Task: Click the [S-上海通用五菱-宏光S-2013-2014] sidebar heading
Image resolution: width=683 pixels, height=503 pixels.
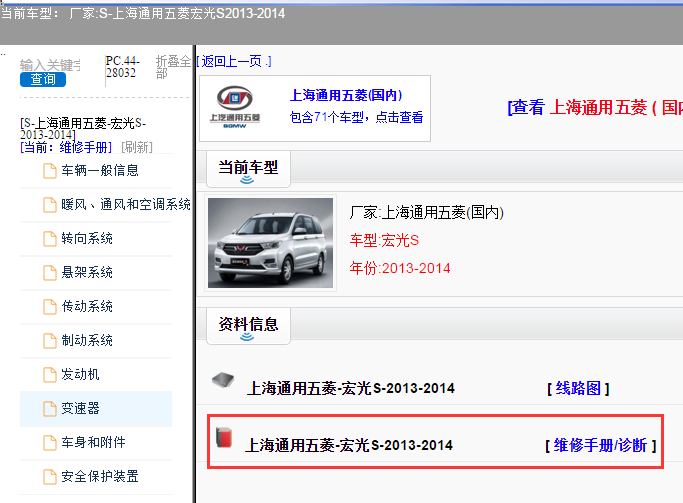Action: click(83, 128)
